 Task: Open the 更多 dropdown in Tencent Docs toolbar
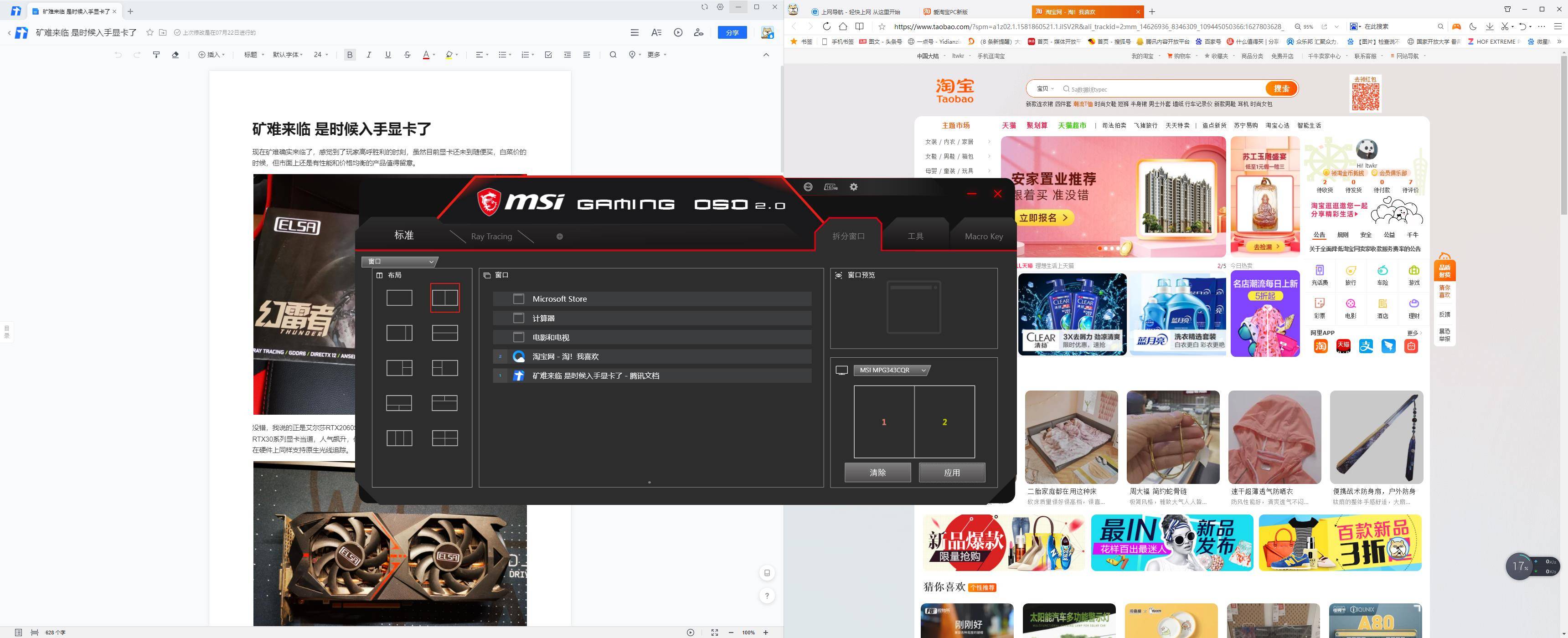pyautogui.click(x=657, y=55)
